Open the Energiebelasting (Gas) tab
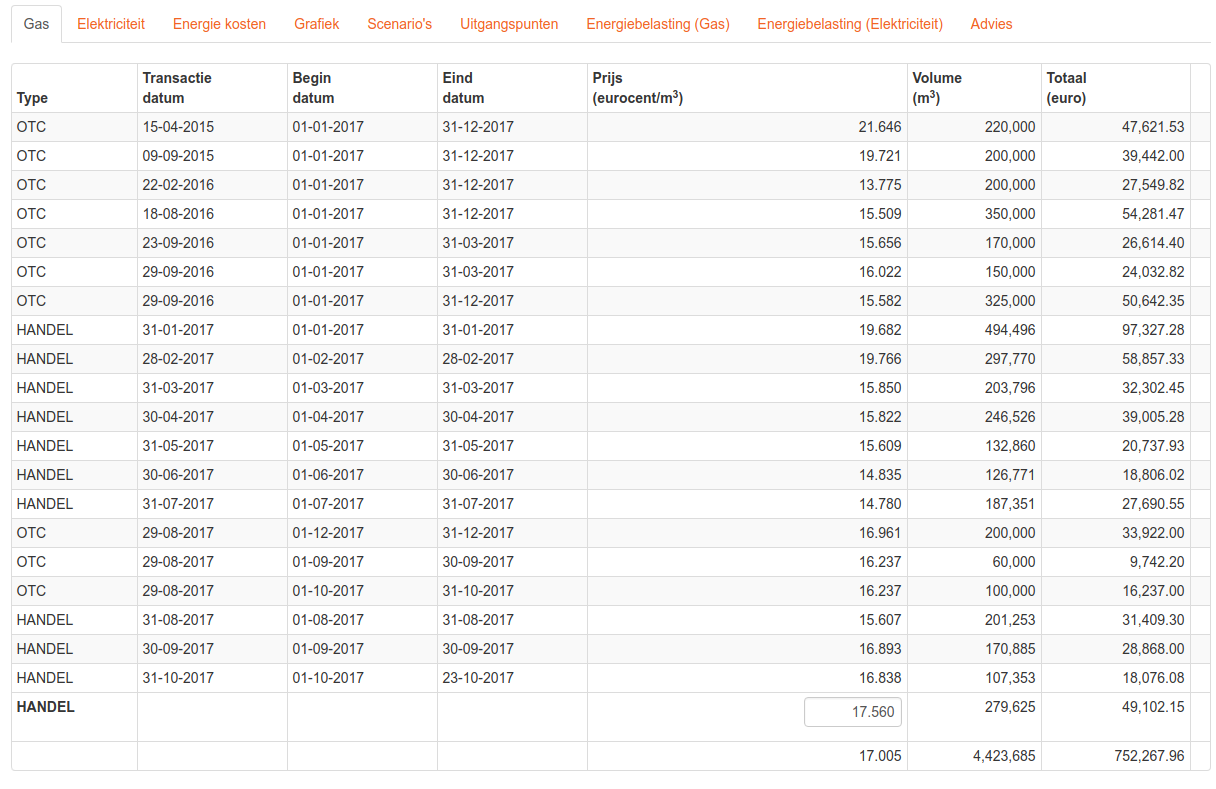The image size is (1216, 789). pos(657,24)
